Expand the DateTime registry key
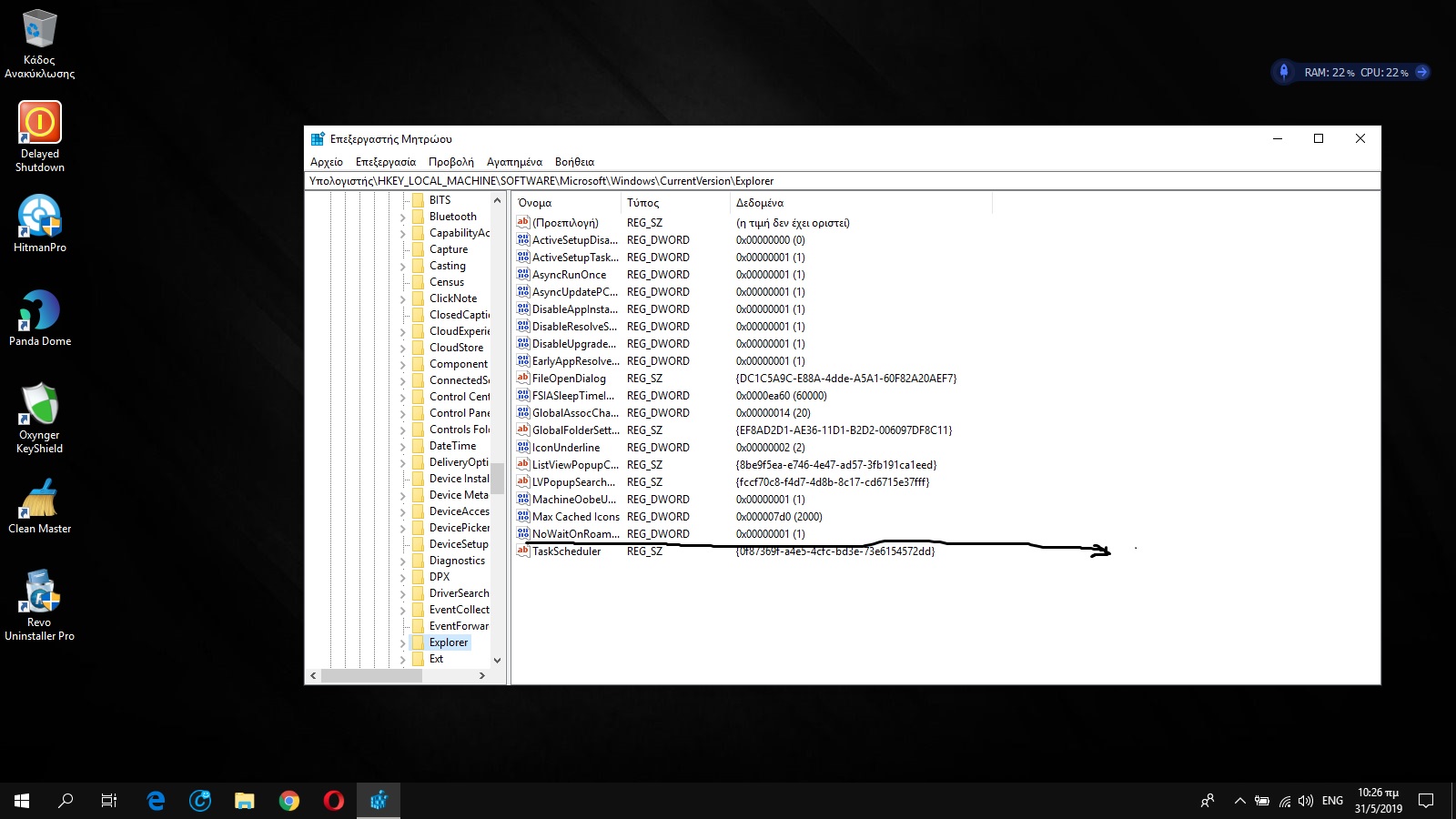 point(403,447)
